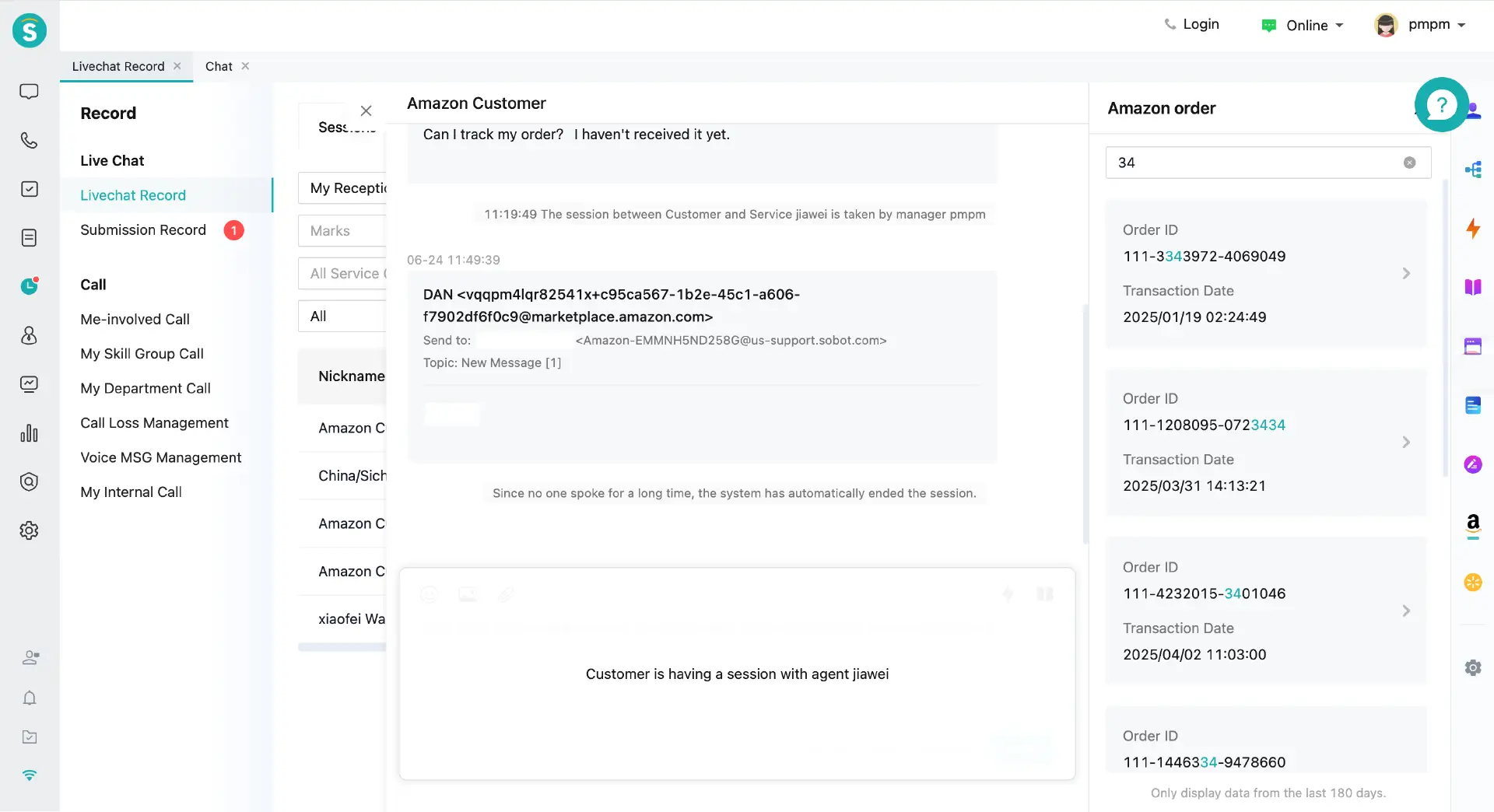Click the purple round edit icon
This screenshot has height=812, width=1494.
pyautogui.click(x=1473, y=464)
